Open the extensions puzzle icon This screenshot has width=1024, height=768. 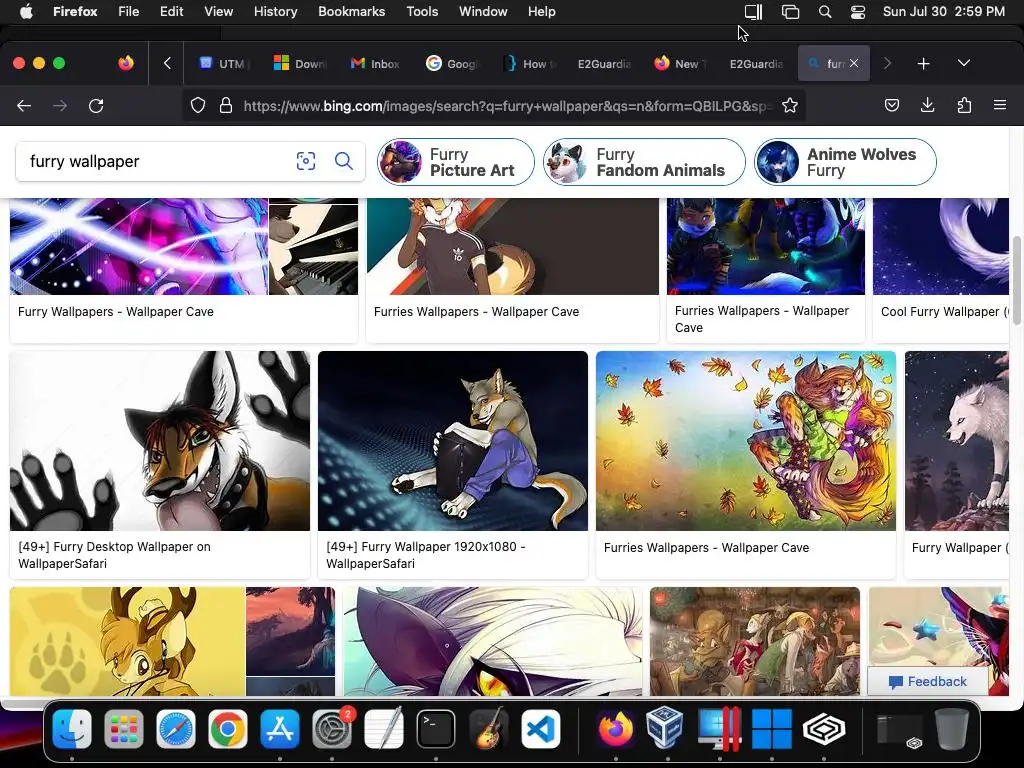tap(964, 105)
